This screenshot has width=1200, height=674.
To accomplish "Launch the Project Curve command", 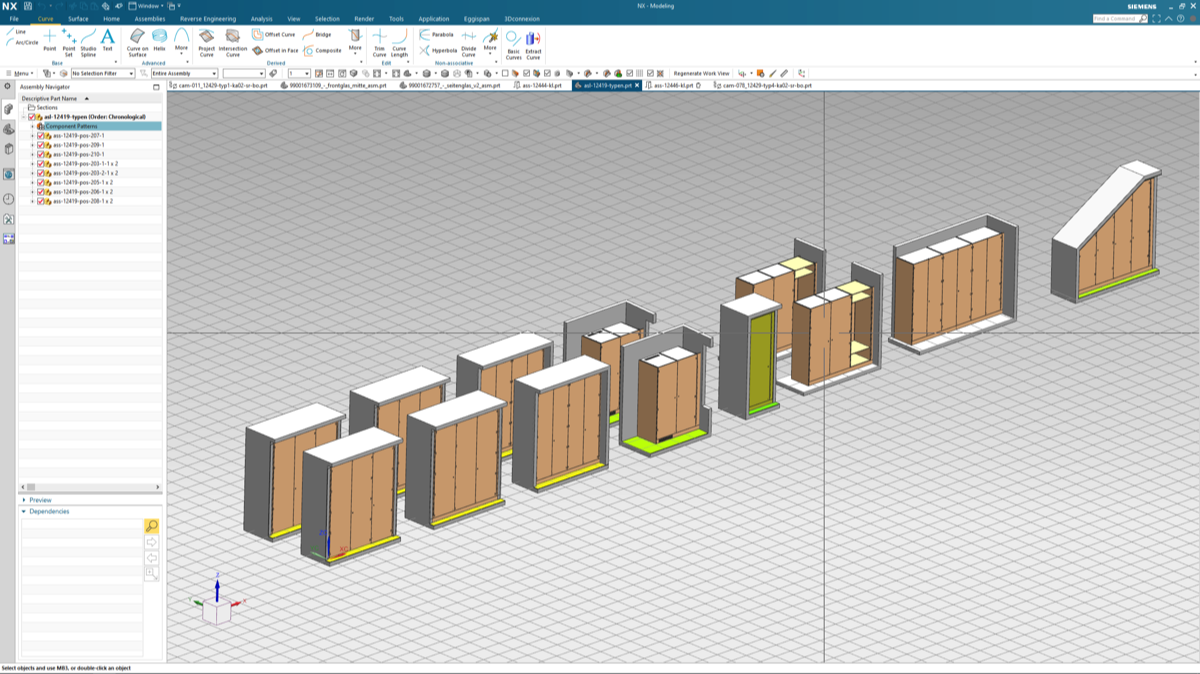I will pos(207,43).
